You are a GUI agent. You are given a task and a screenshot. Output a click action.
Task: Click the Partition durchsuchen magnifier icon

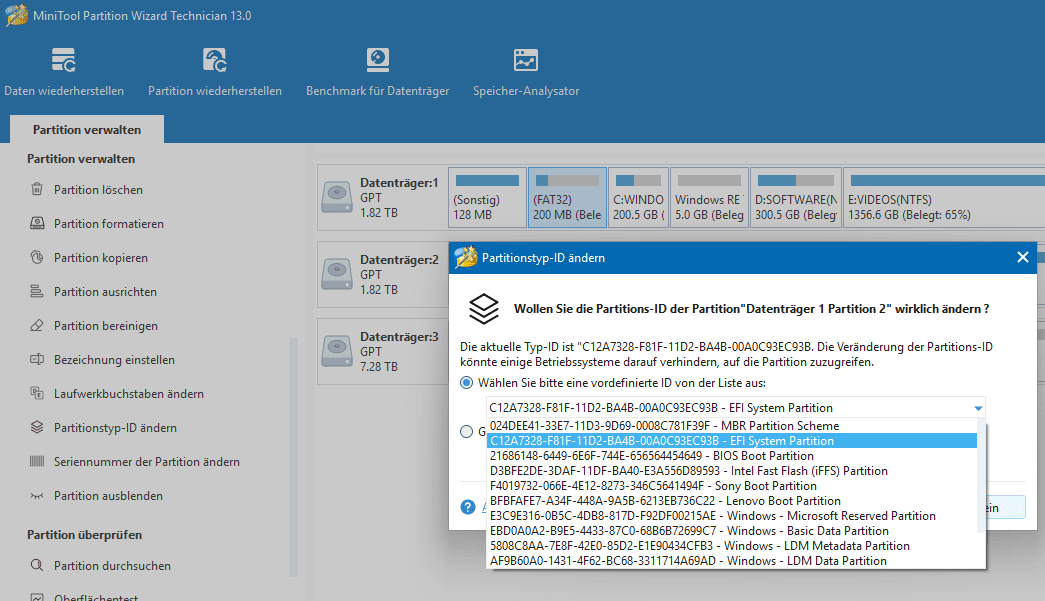37,565
